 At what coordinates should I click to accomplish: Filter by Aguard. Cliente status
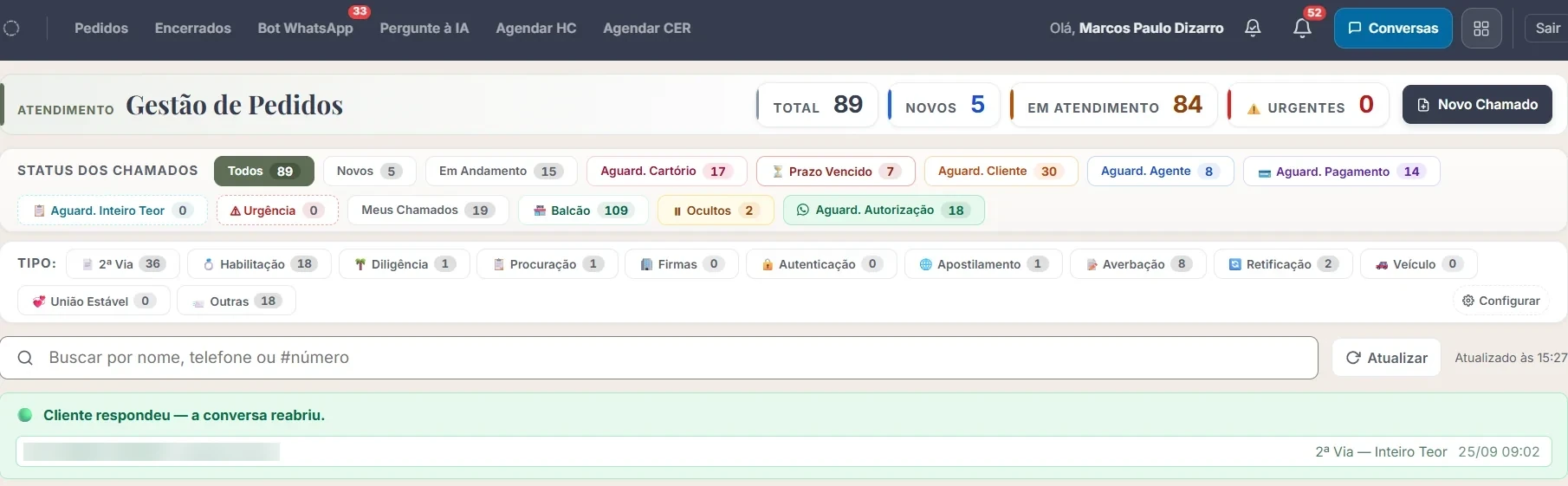point(1001,171)
